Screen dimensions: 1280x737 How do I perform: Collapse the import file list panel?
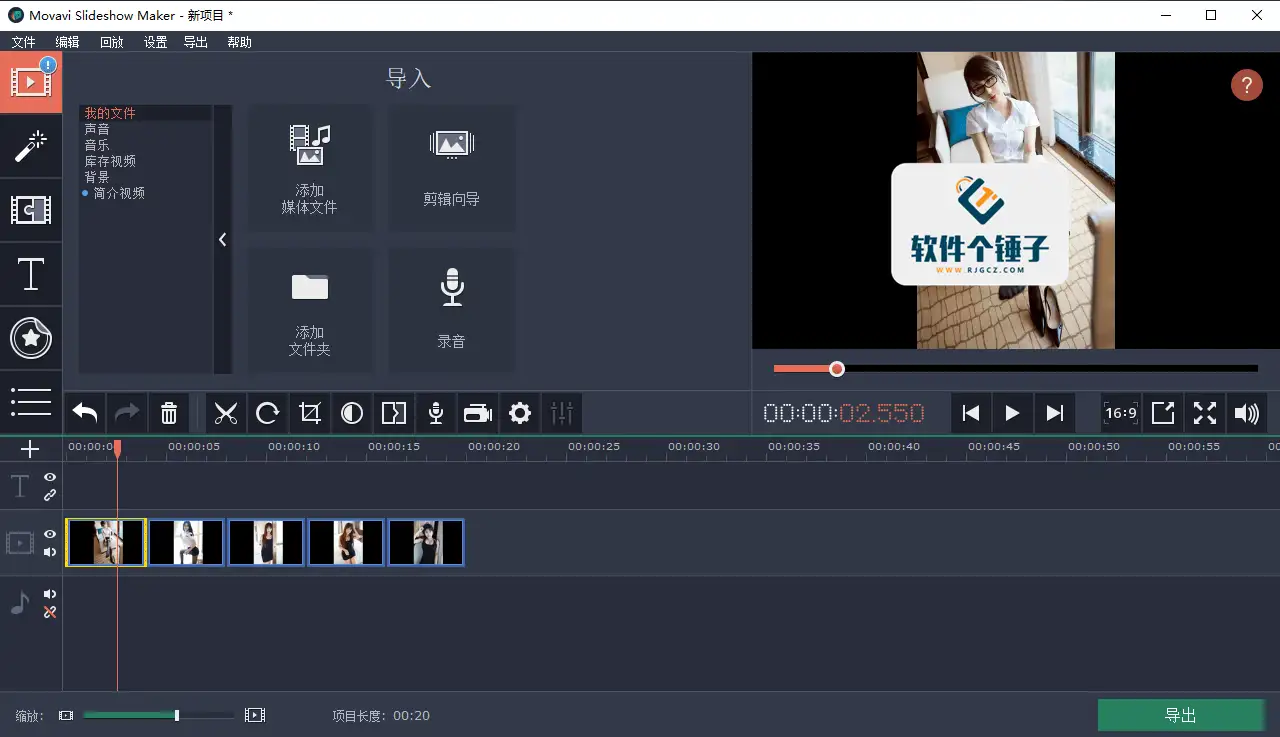pyautogui.click(x=223, y=239)
